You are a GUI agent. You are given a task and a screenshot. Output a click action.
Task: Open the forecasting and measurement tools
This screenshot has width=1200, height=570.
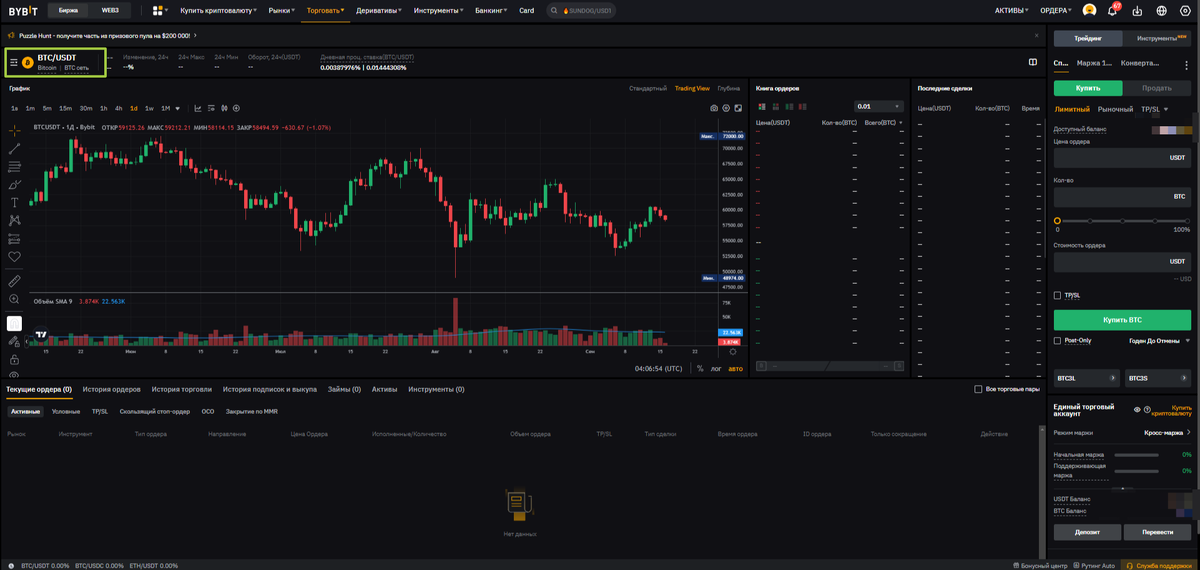point(14,238)
